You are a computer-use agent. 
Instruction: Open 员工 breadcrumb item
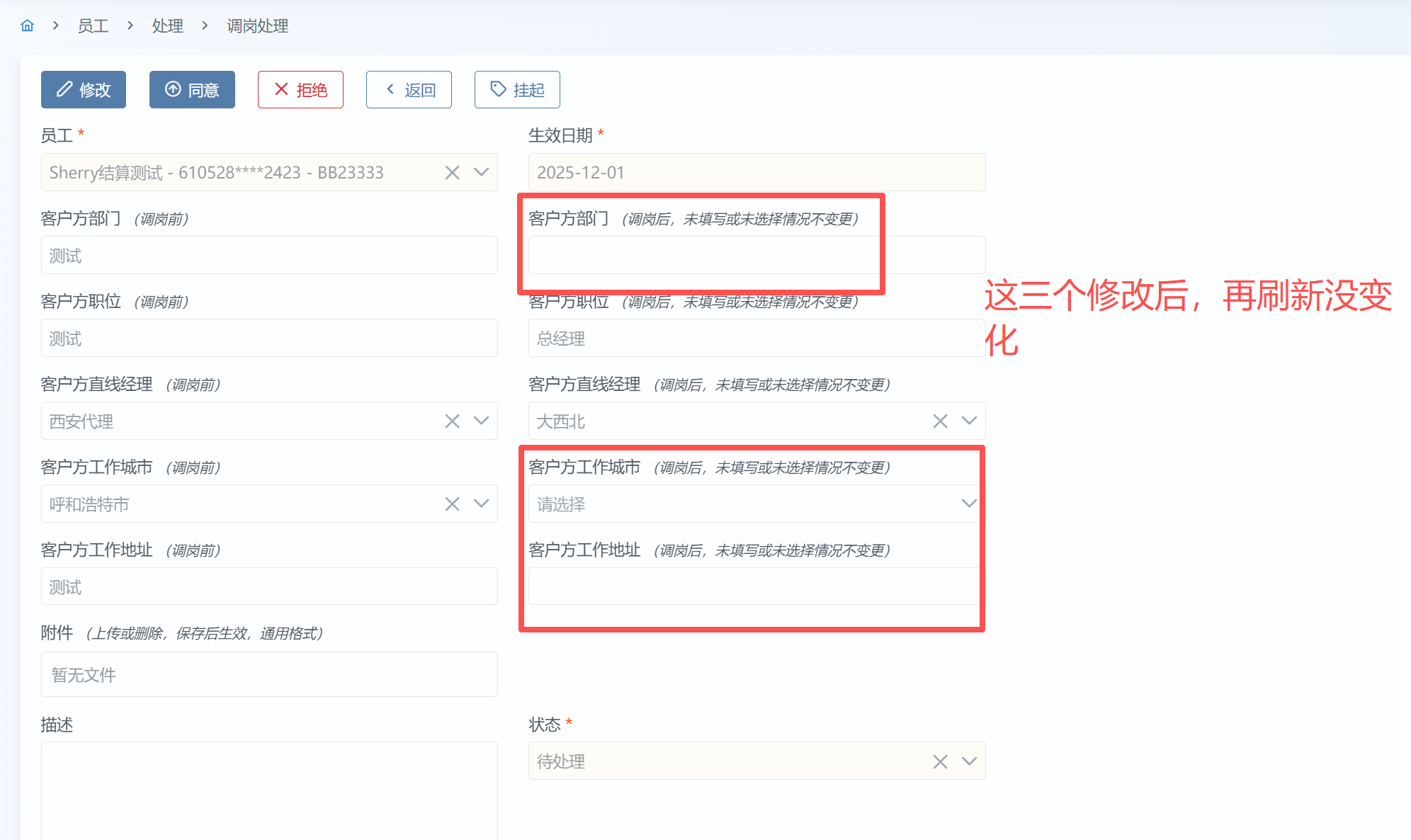93,26
